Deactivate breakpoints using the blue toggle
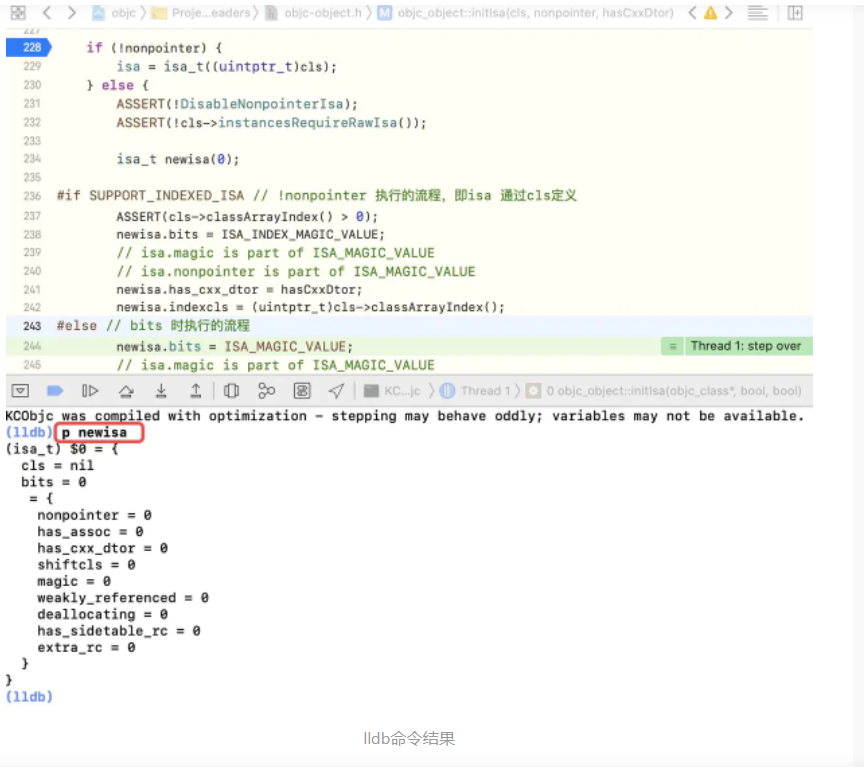 [x=56, y=390]
